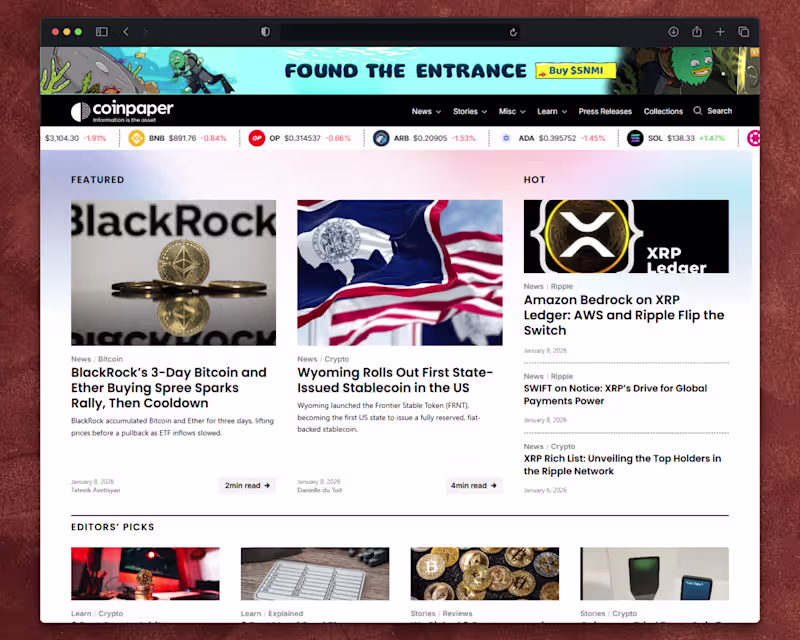800x640 pixels.
Task: Open the Collections menu item
Action: [663, 111]
